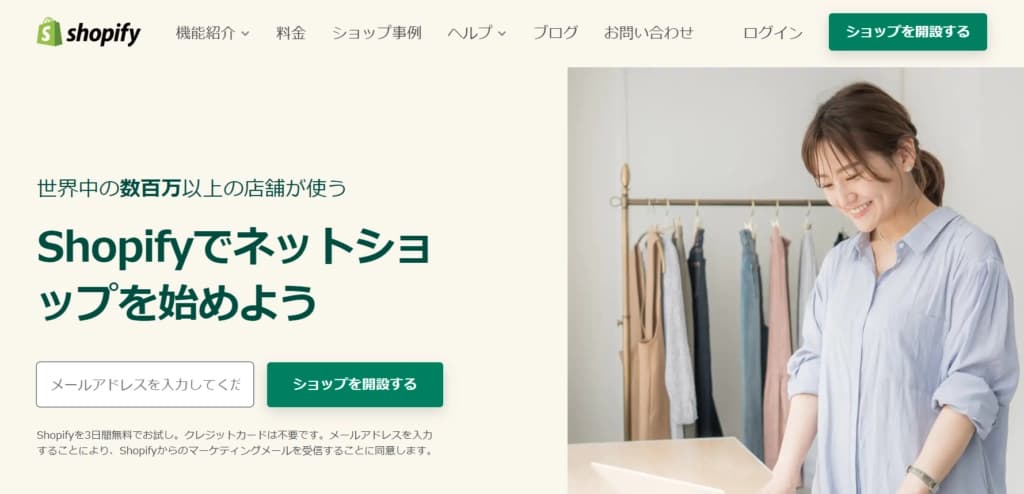The image size is (1024, 494).
Task: Go to ショップ事例 page
Action: [x=377, y=33]
